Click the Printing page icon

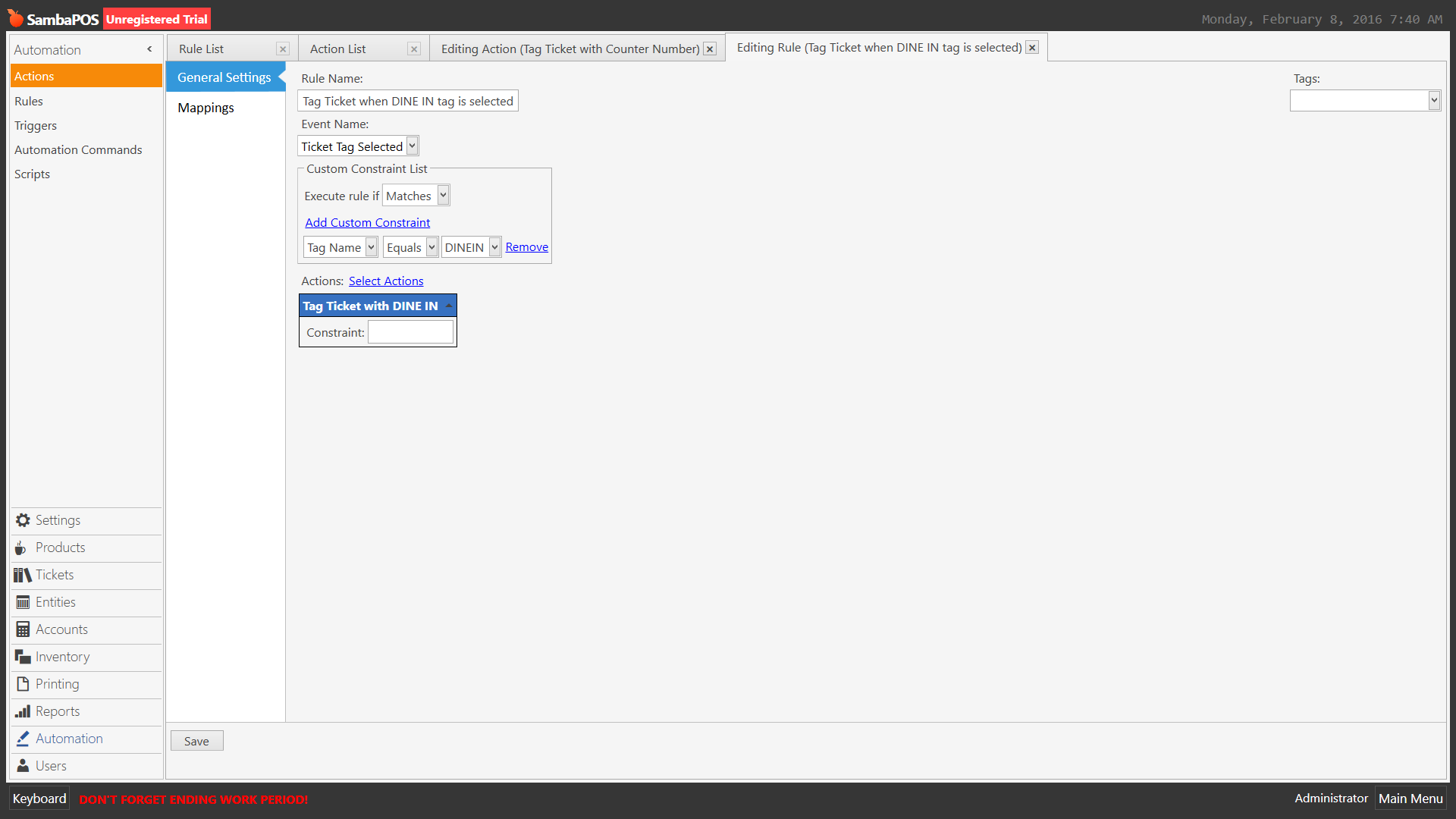tap(23, 684)
